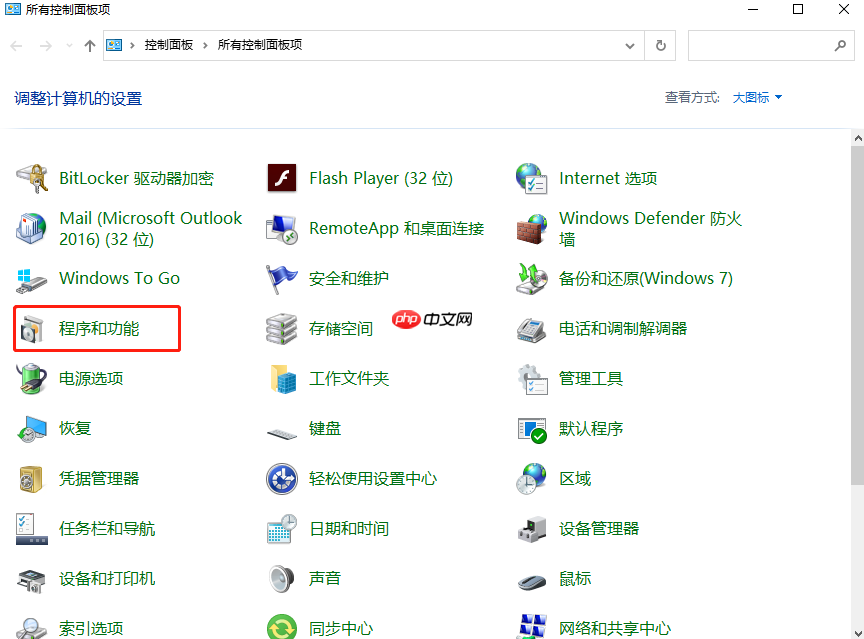Click the 索引选项 magnifier icon
Screen dimensions: 864x639
pyautogui.click(x=32, y=629)
